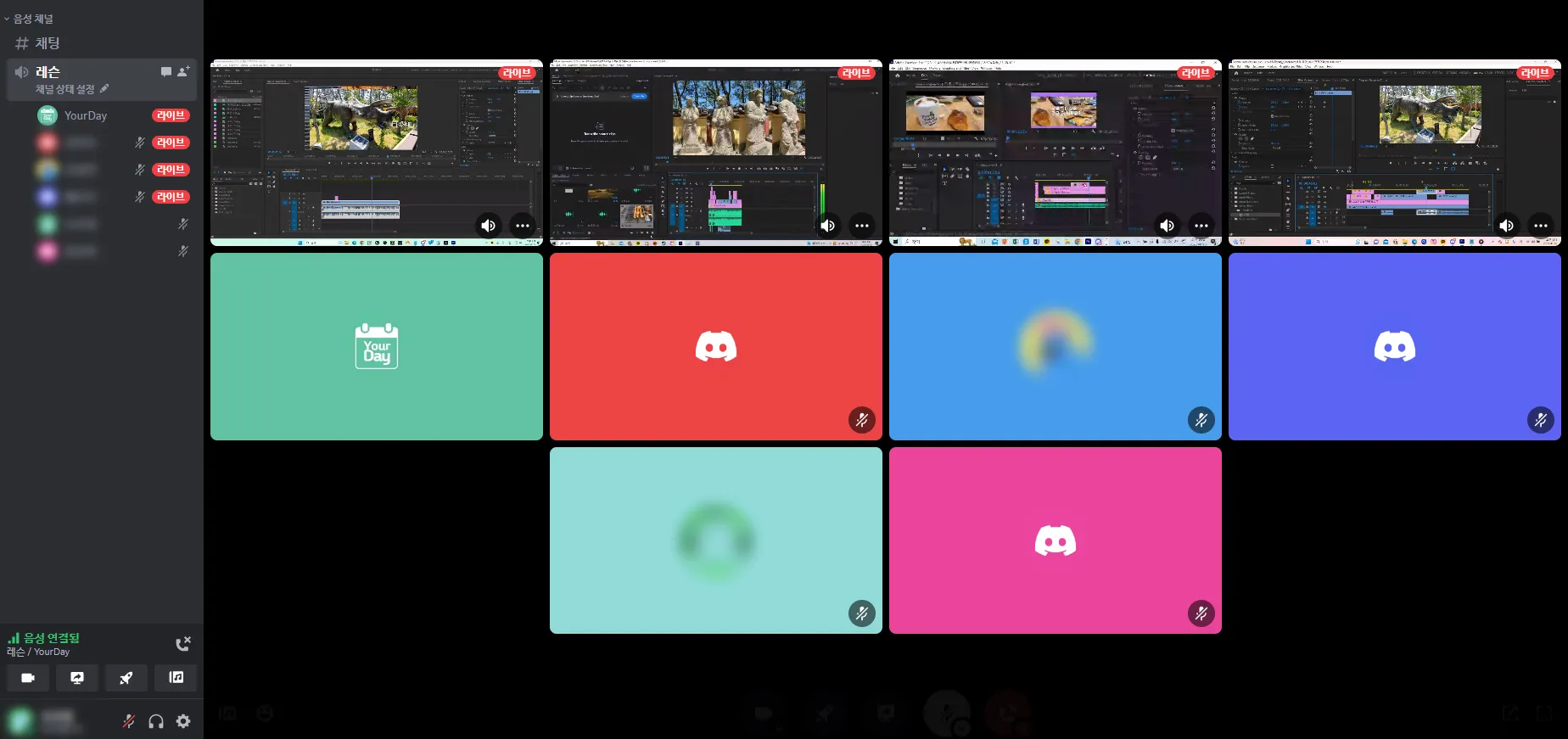Viewport: 1568px width, 739px height.
Task: Select the red-avatar user in voice list
Action: tap(114, 143)
